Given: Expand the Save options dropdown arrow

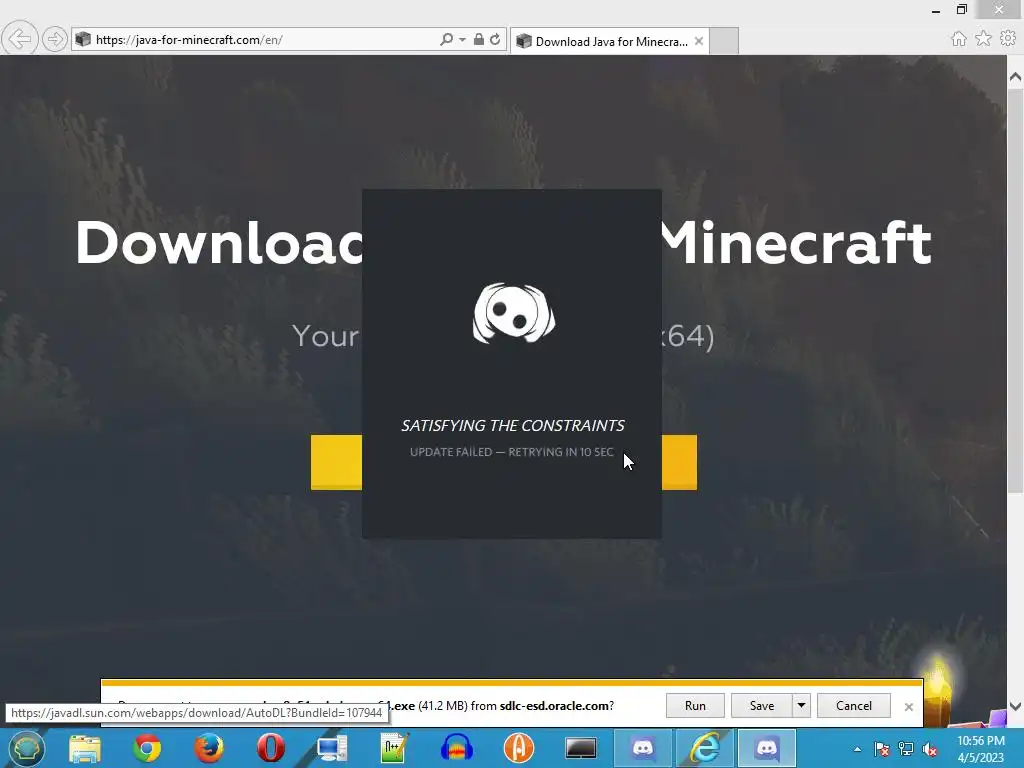Looking at the screenshot, I should tap(801, 705).
